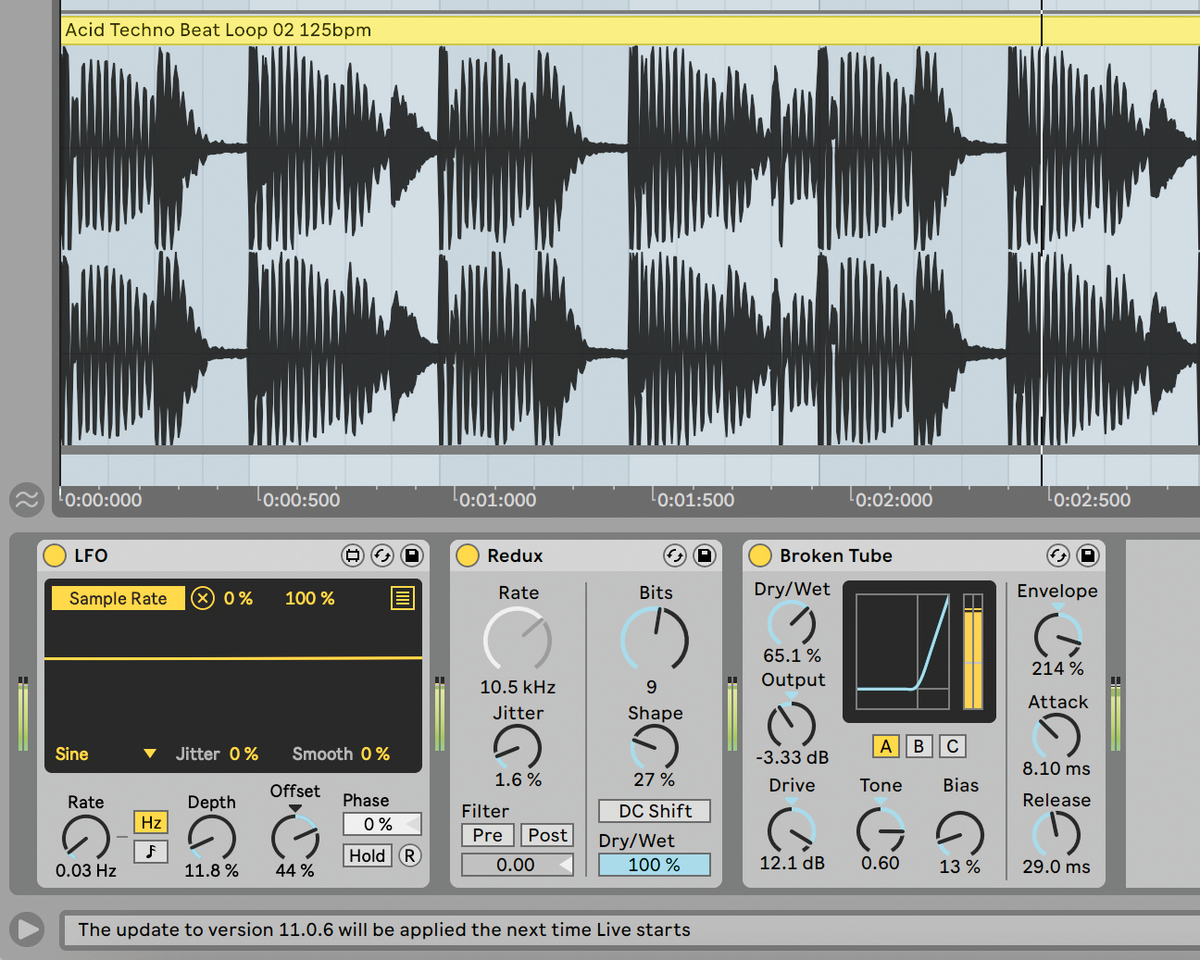The width and height of the screenshot is (1200, 960).
Task: Decrease Redux filter Dry/Wet with the stepper arrow
Action: [x=566, y=865]
